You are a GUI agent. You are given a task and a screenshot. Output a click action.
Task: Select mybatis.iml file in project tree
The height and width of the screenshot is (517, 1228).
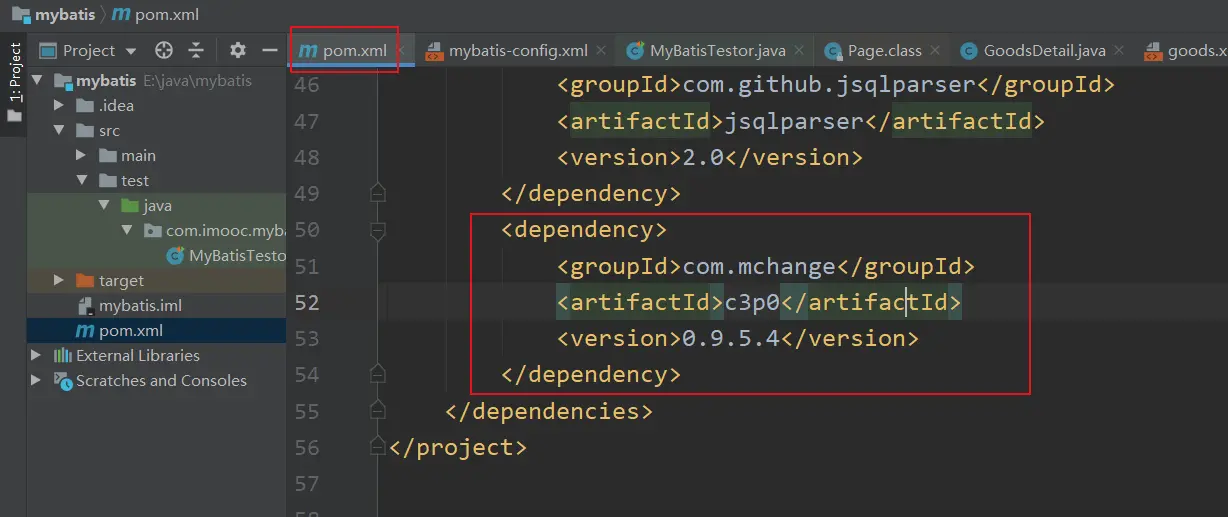(139, 306)
